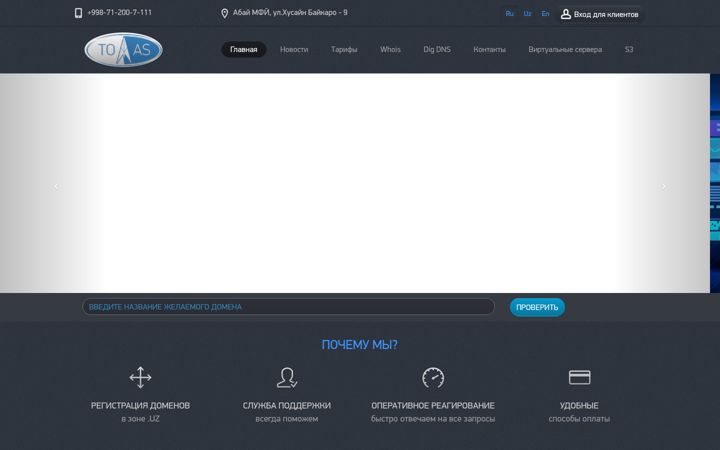This screenshot has height=450, width=720.
Task: Click the text в зоне .UZ
Action: (x=141, y=419)
